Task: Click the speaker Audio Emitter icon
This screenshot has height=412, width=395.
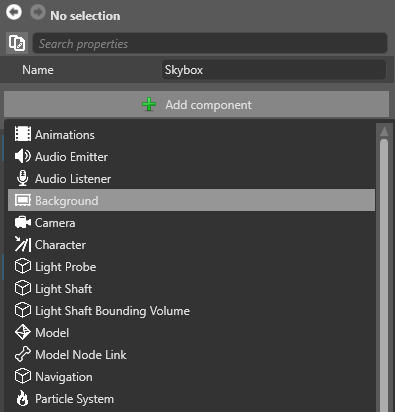Action: 23,156
